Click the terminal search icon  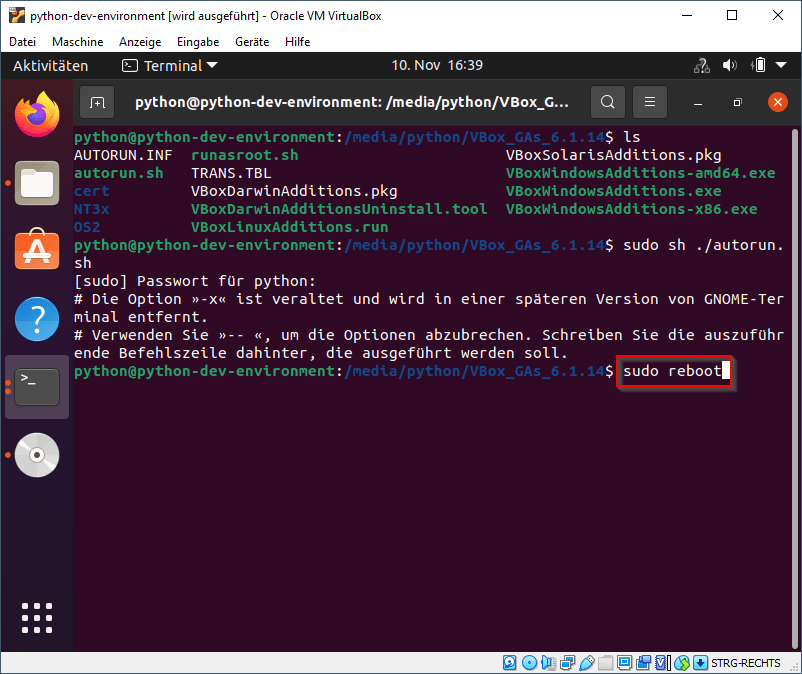point(607,102)
